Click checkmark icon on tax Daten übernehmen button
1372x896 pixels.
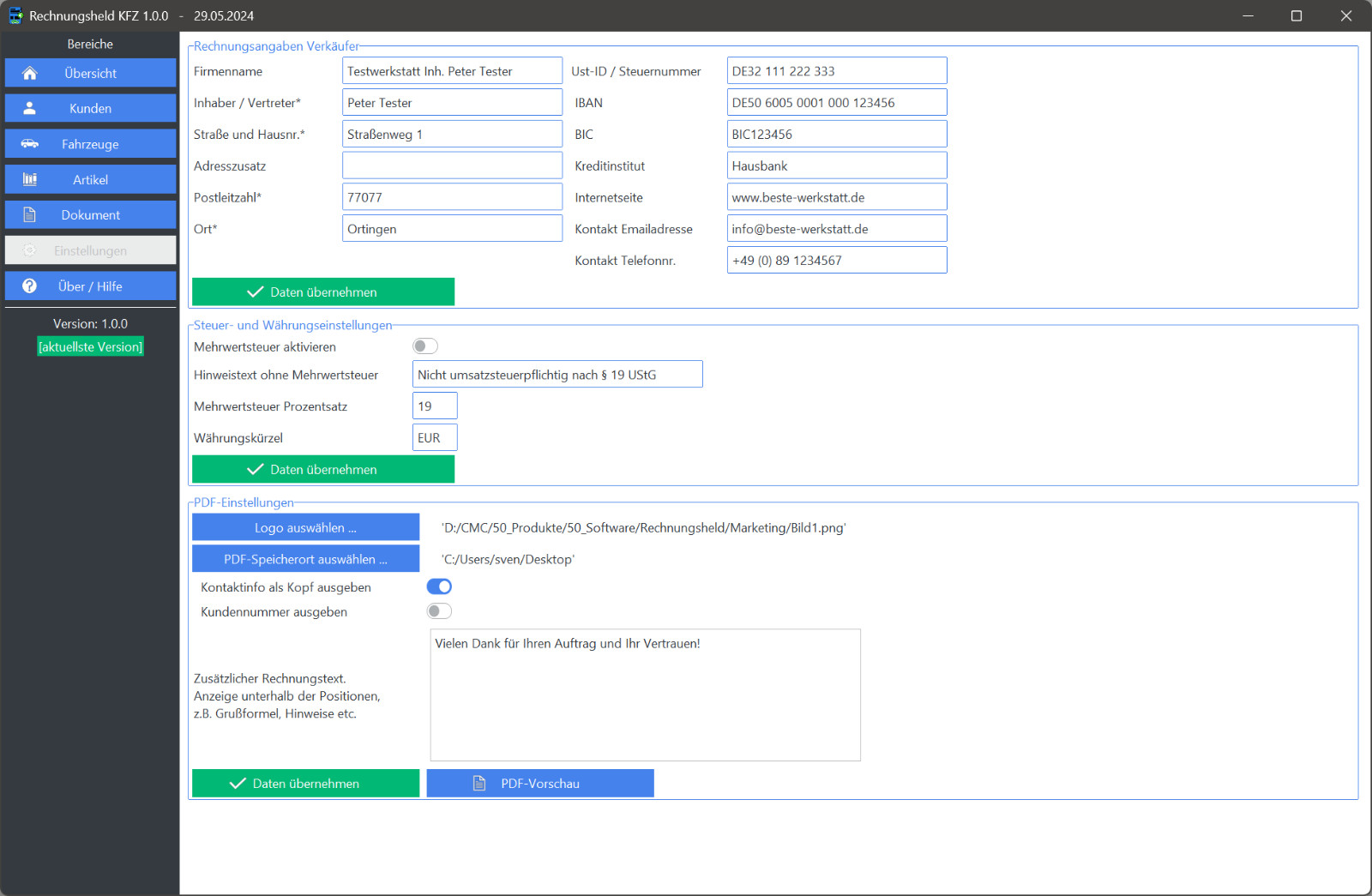click(x=255, y=470)
